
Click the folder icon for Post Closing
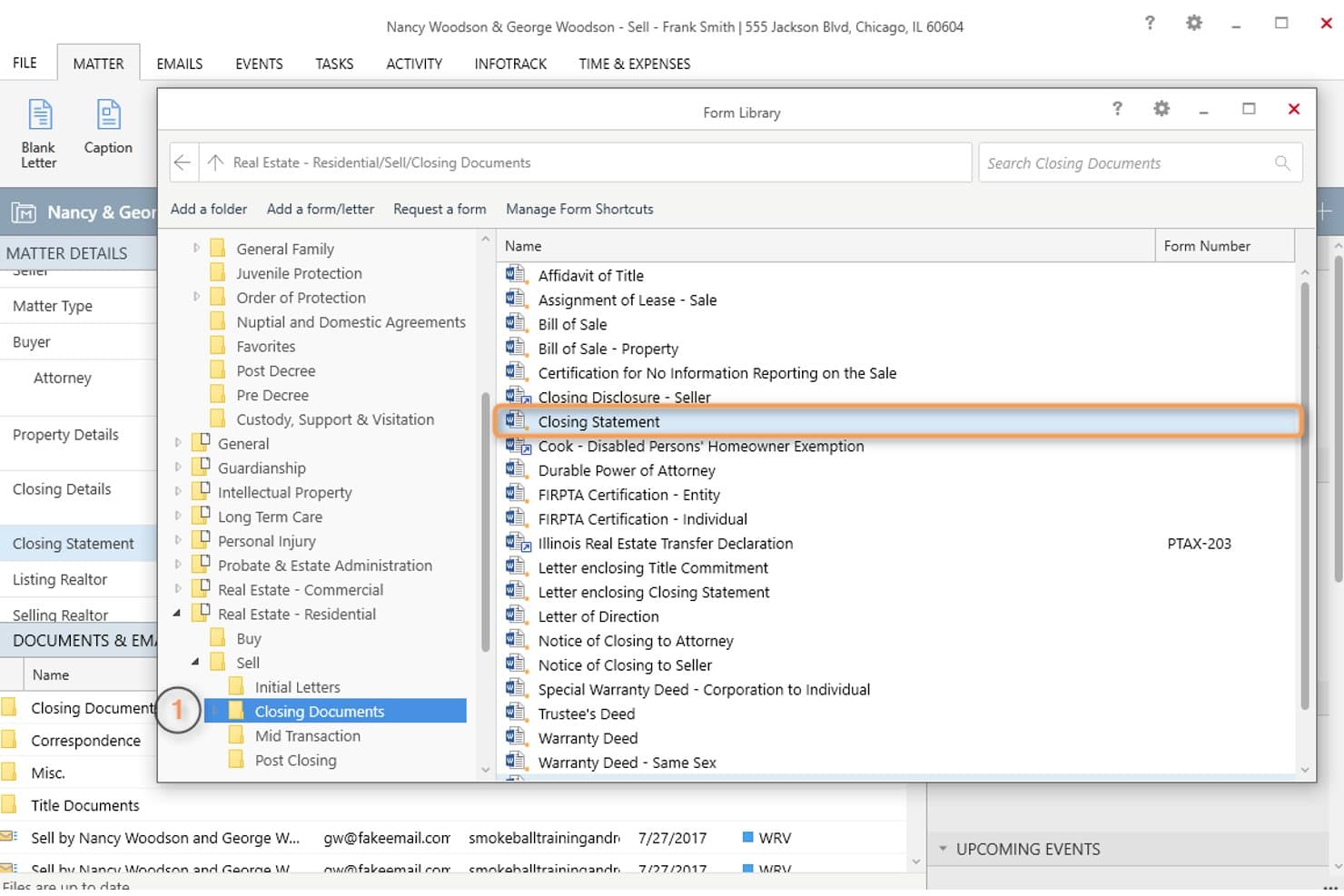click(x=236, y=760)
